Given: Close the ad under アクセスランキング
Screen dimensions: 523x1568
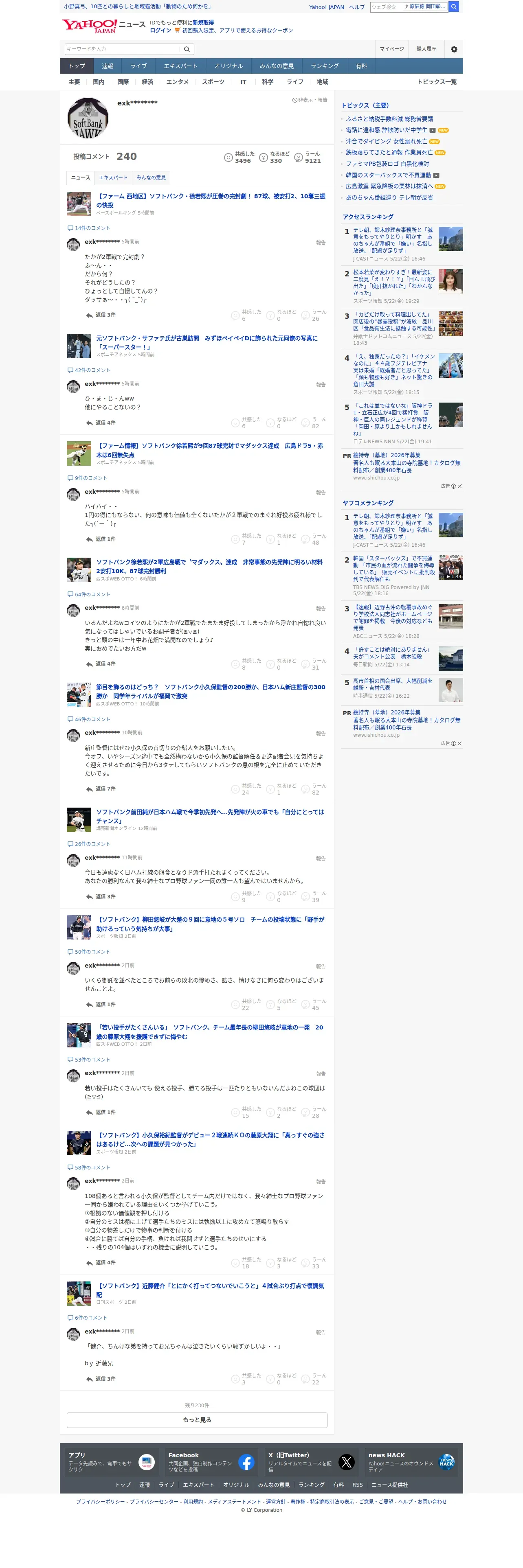Looking at the screenshot, I should point(460,486).
